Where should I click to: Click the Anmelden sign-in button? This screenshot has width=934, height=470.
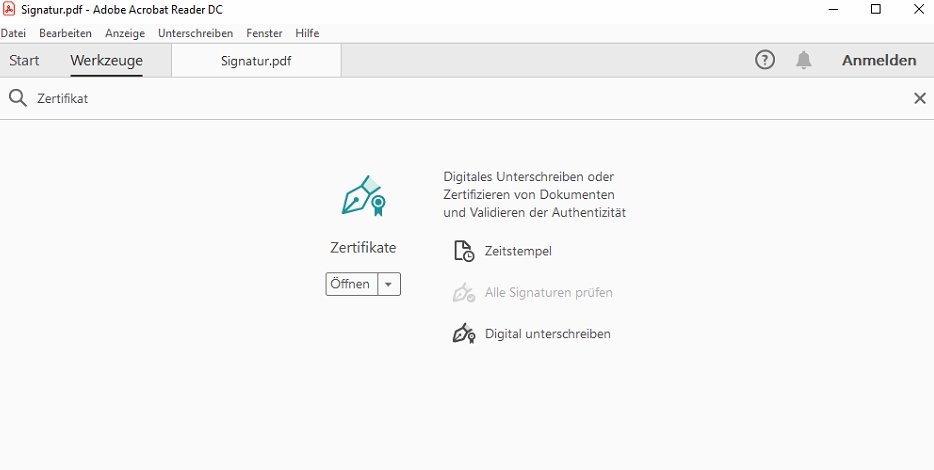tap(879, 60)
